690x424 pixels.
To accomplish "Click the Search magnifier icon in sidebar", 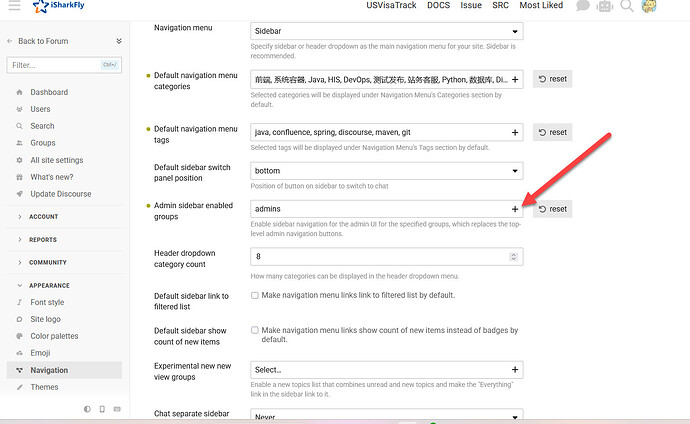I will (x=19, y=126).
